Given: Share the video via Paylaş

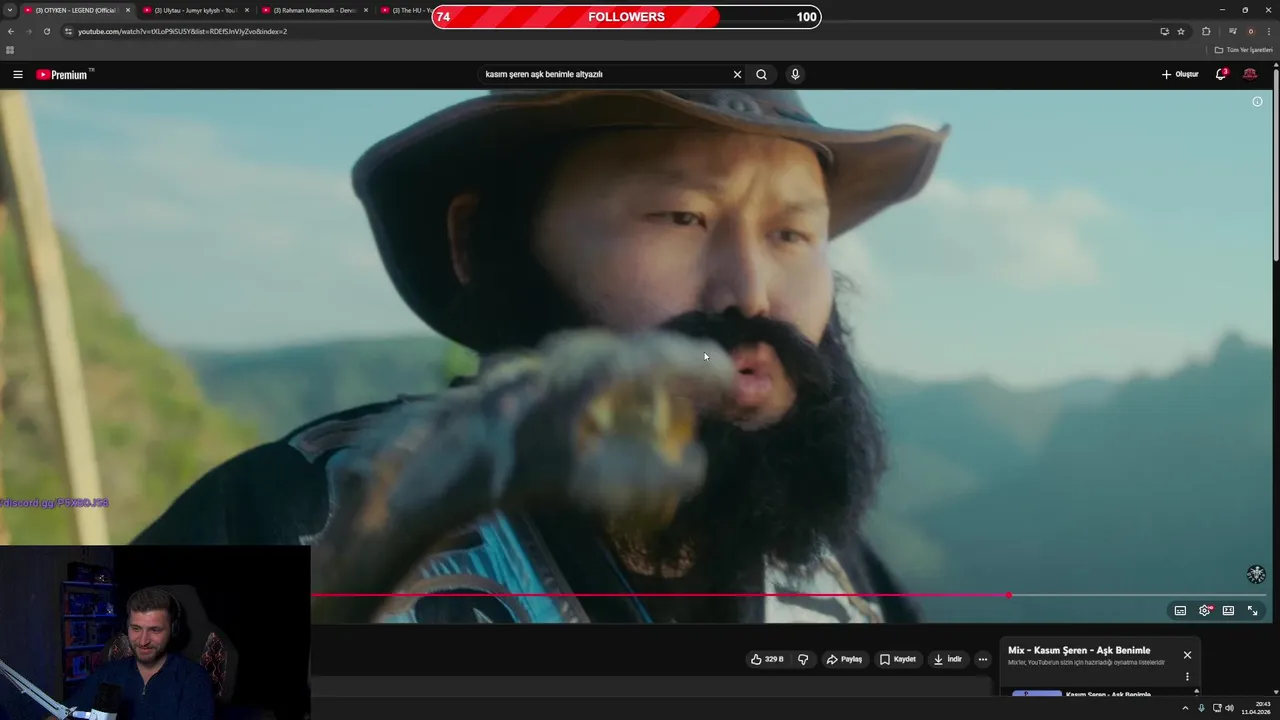Looking at the screenshot, I should pyautogui.click(x=844, y=659).
